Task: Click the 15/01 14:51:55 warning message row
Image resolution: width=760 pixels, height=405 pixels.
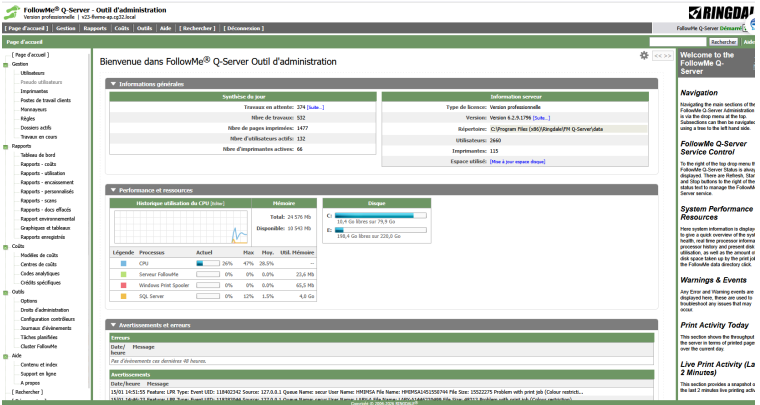Action: pos(381,392)
